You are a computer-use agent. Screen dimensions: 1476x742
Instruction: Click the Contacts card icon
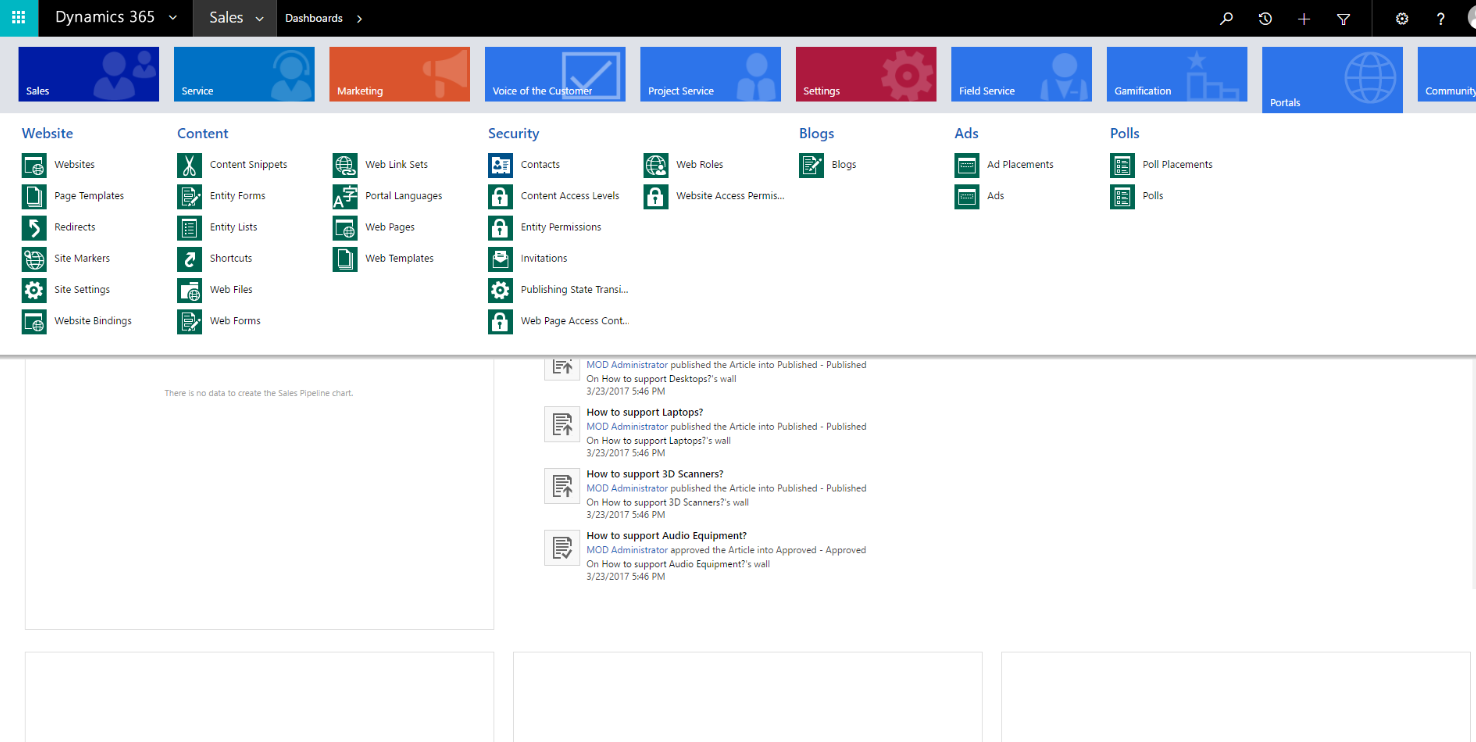click(x=500, y=165)
